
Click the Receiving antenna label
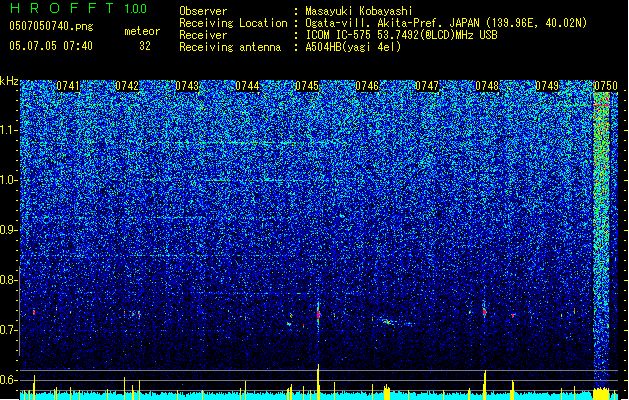tap(230, 47)
